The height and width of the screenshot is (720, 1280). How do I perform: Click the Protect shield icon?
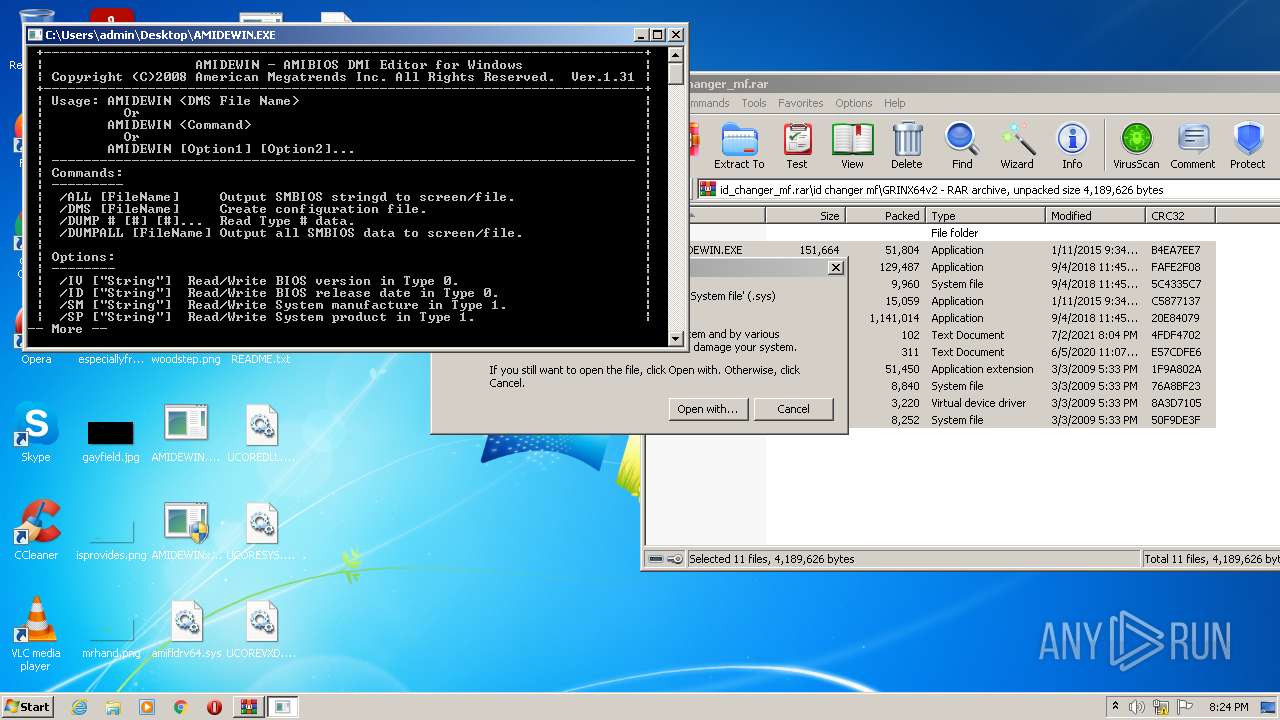(1248, 146)
